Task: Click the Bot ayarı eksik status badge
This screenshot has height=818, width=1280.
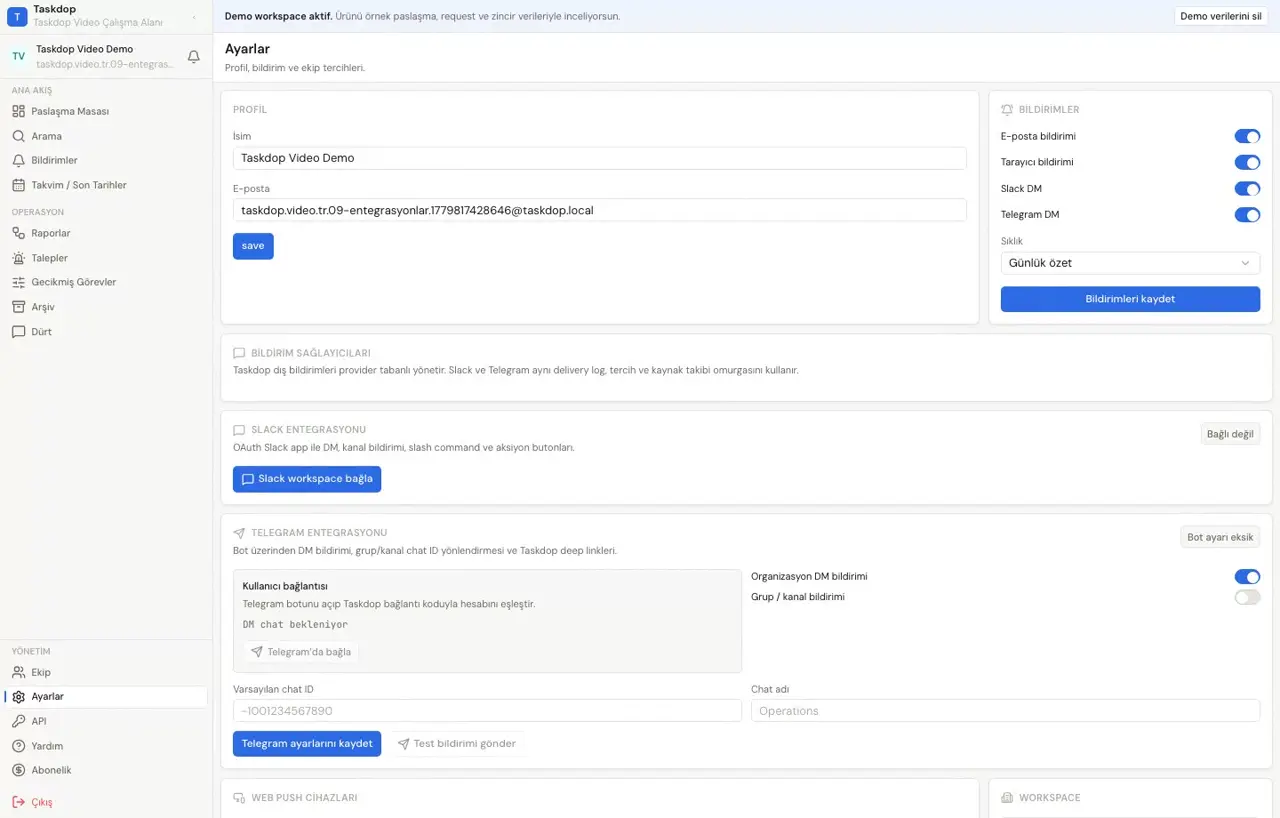Action: click(1220, 537)
